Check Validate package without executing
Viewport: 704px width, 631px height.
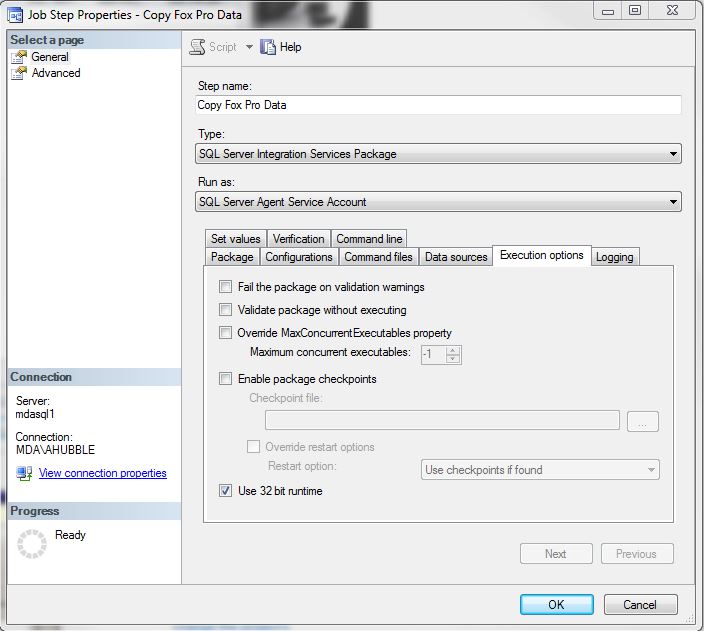[x=225, y=309]
